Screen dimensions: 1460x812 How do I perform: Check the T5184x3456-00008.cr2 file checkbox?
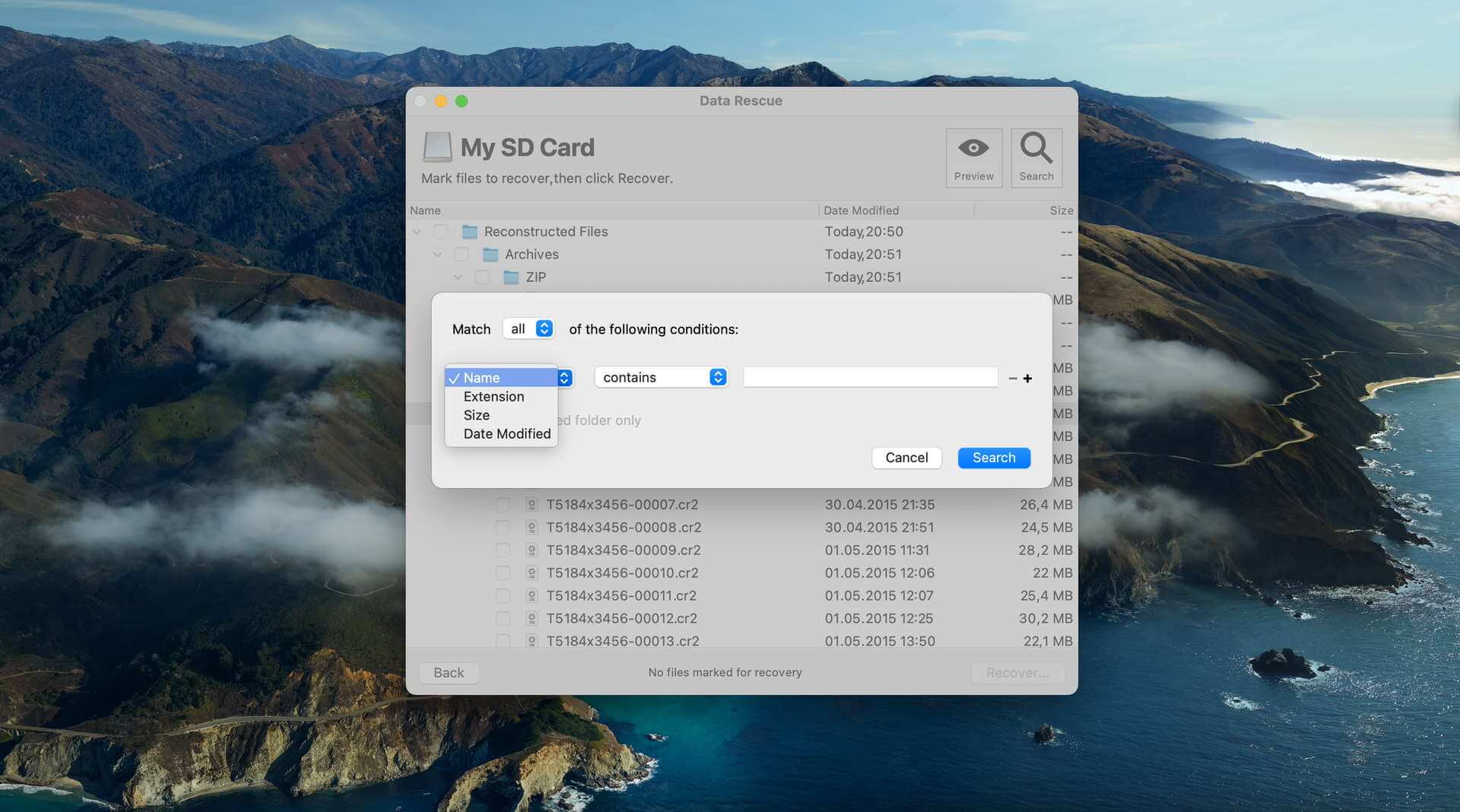click(503, 528)
